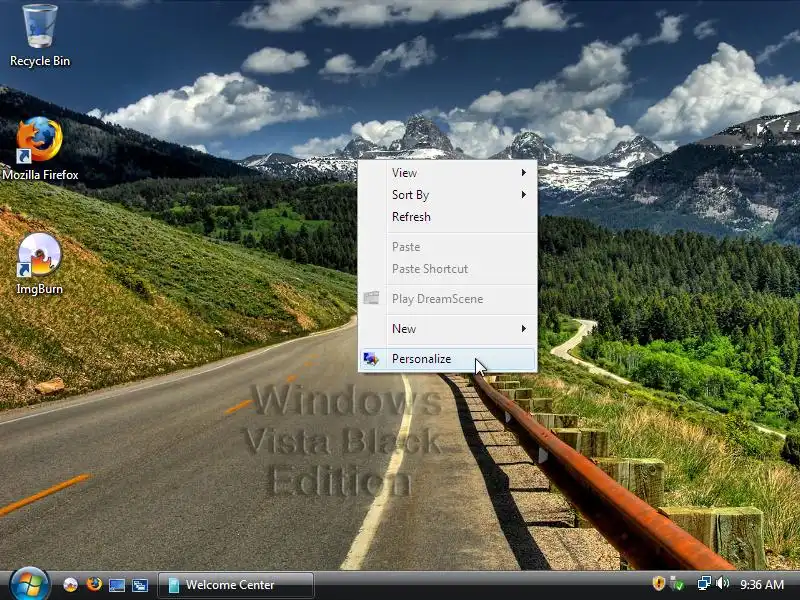
Task: Launch Firefox from the Quick Launch bar
Action: pos(94,584)
